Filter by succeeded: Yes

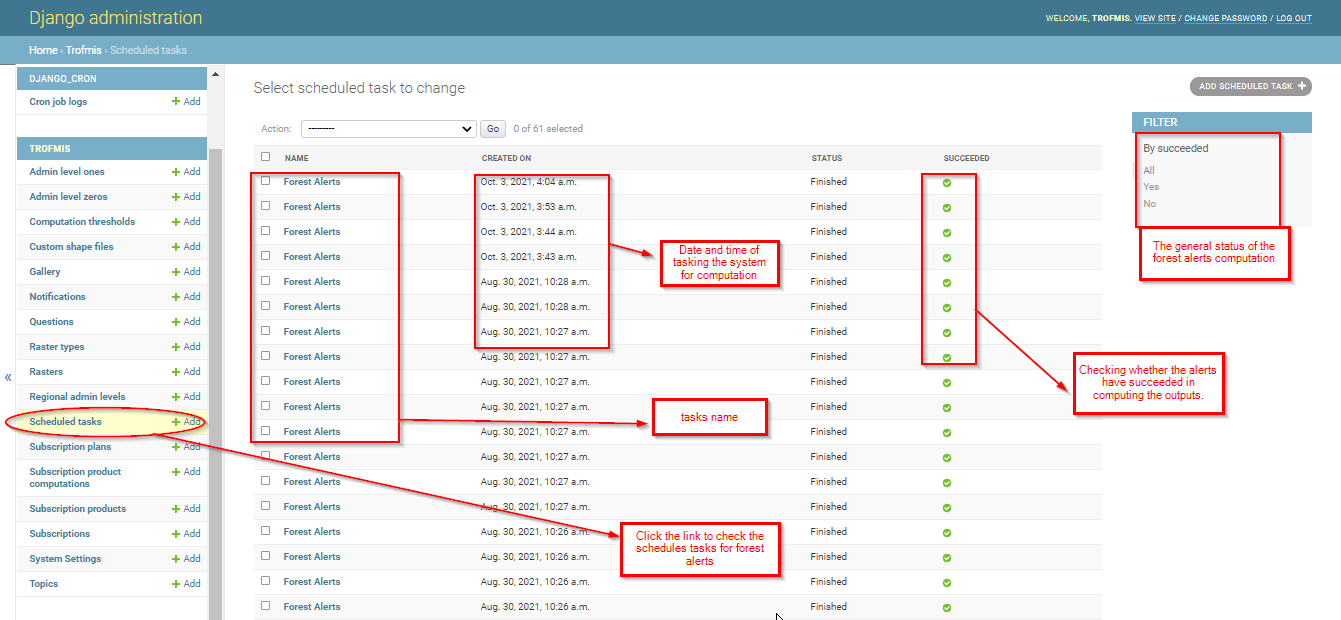click(1151, 187)
